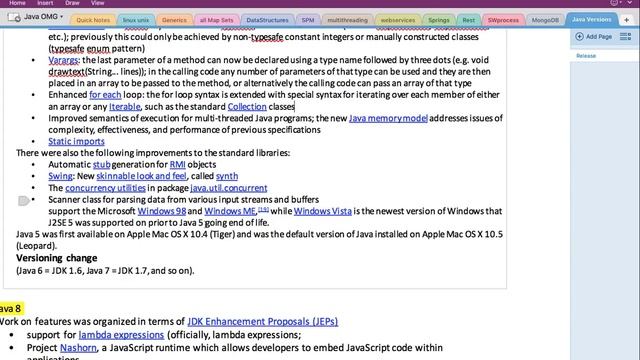The image size is (640, 360).
Task: Click the stub hyperlink
Action: pos(102,164)
